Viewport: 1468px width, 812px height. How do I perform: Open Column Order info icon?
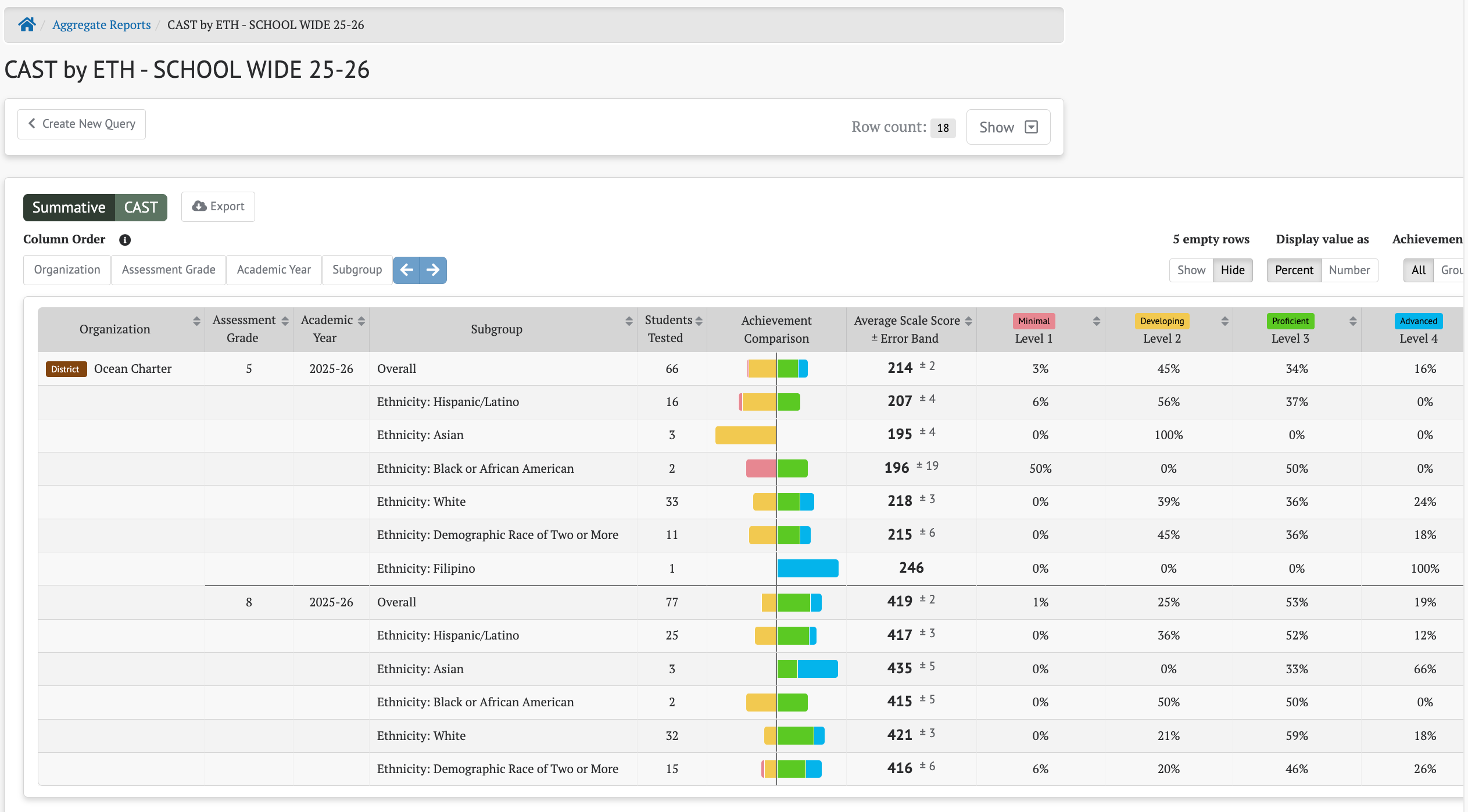(x=125, y=240)
